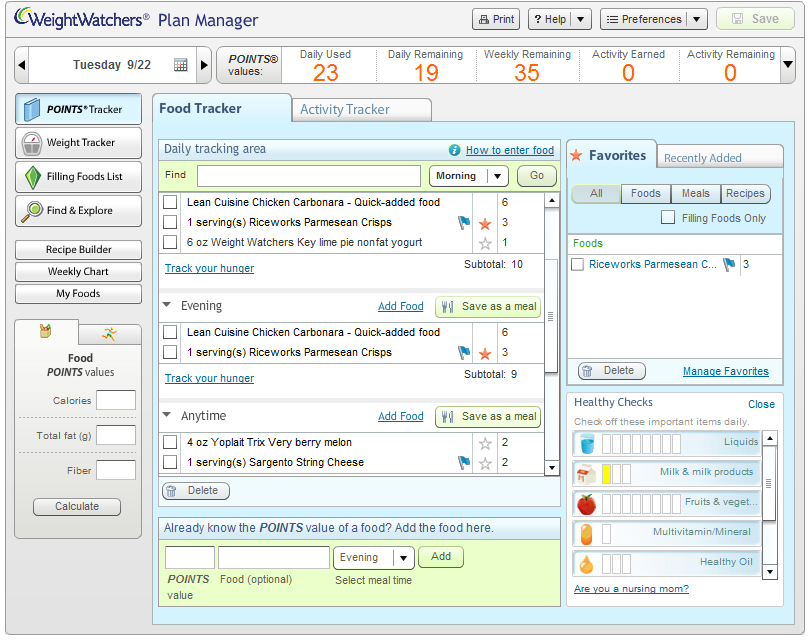This screenshot has height=641, width=809.
Task: Click the Calculate button
Action: coord(77,506)
